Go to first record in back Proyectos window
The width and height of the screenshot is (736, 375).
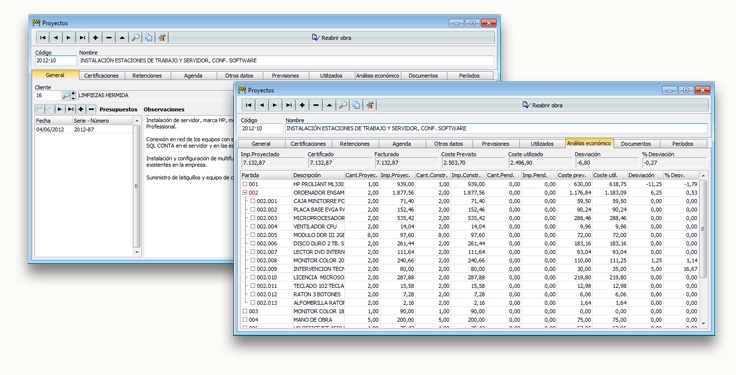pyautogui.click(x=42, y=38)
